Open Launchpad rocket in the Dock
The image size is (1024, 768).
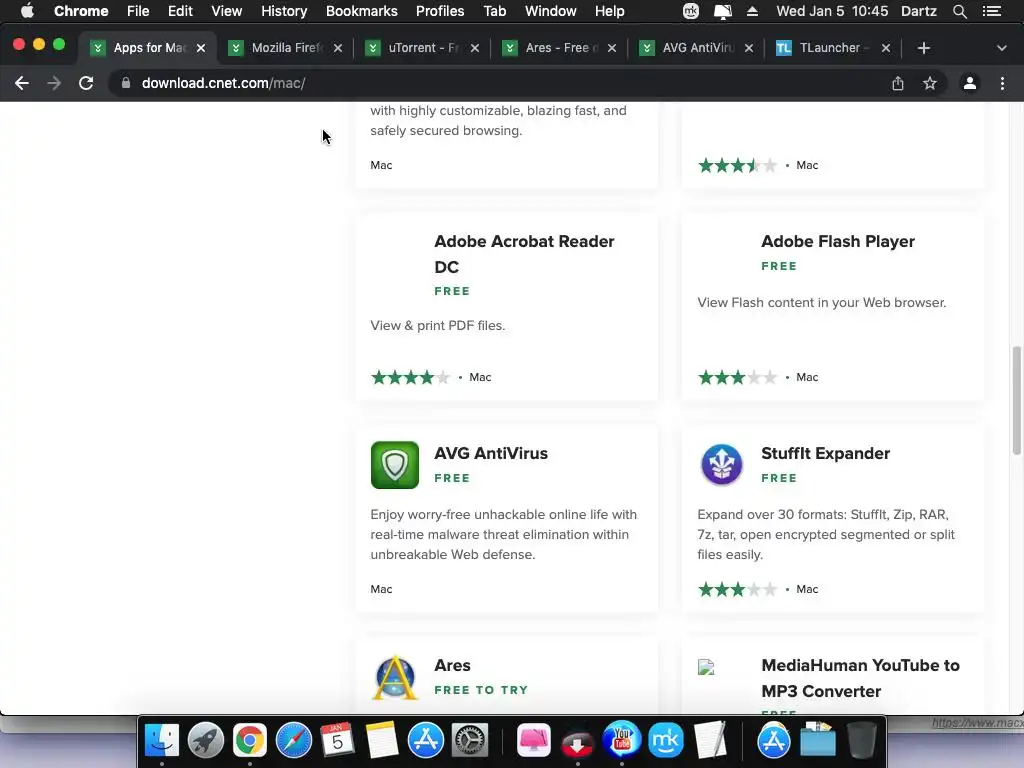[206, 741]
